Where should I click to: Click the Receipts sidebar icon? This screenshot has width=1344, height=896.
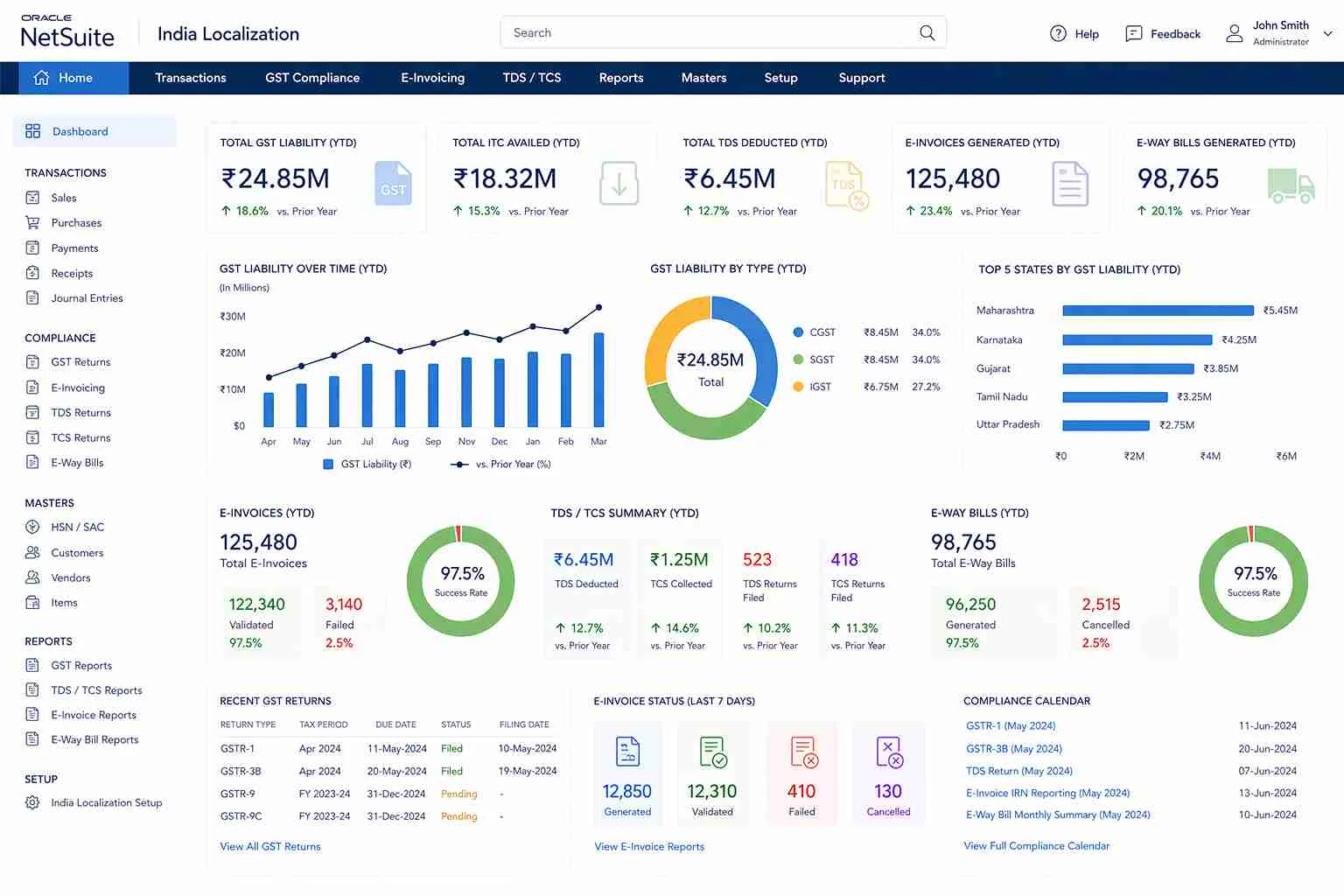tap(32, 273)
